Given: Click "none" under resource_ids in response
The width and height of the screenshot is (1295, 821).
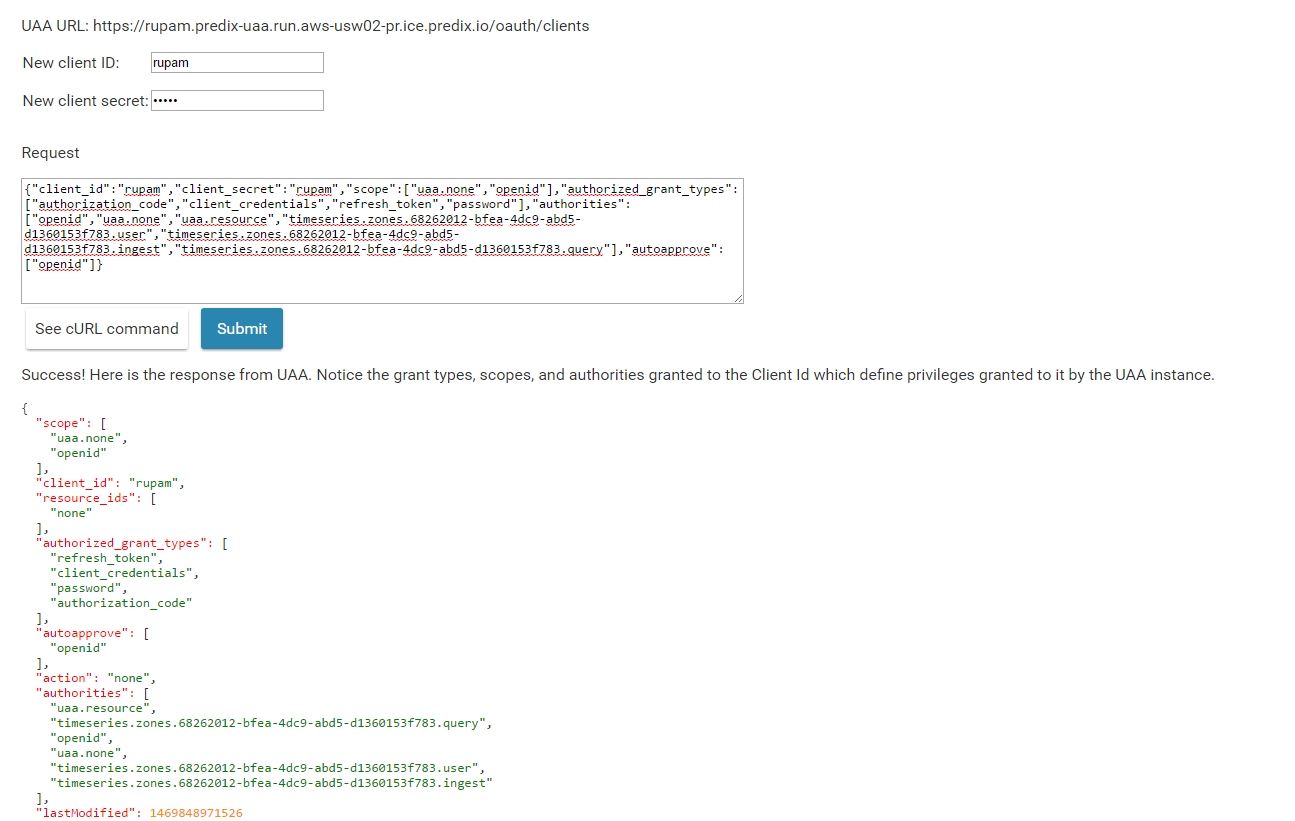Looking at the screenshot, I should [71, 513].
